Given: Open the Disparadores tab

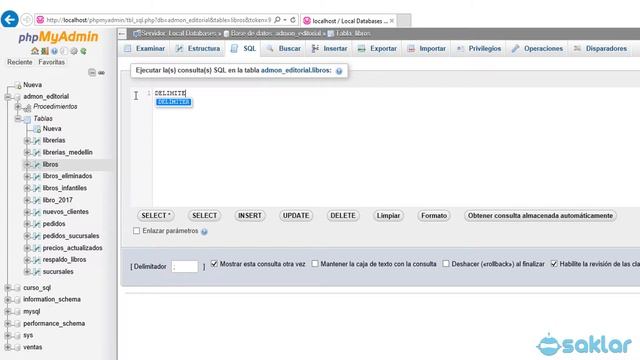Looking at the screenshot, I should point(600,49).
